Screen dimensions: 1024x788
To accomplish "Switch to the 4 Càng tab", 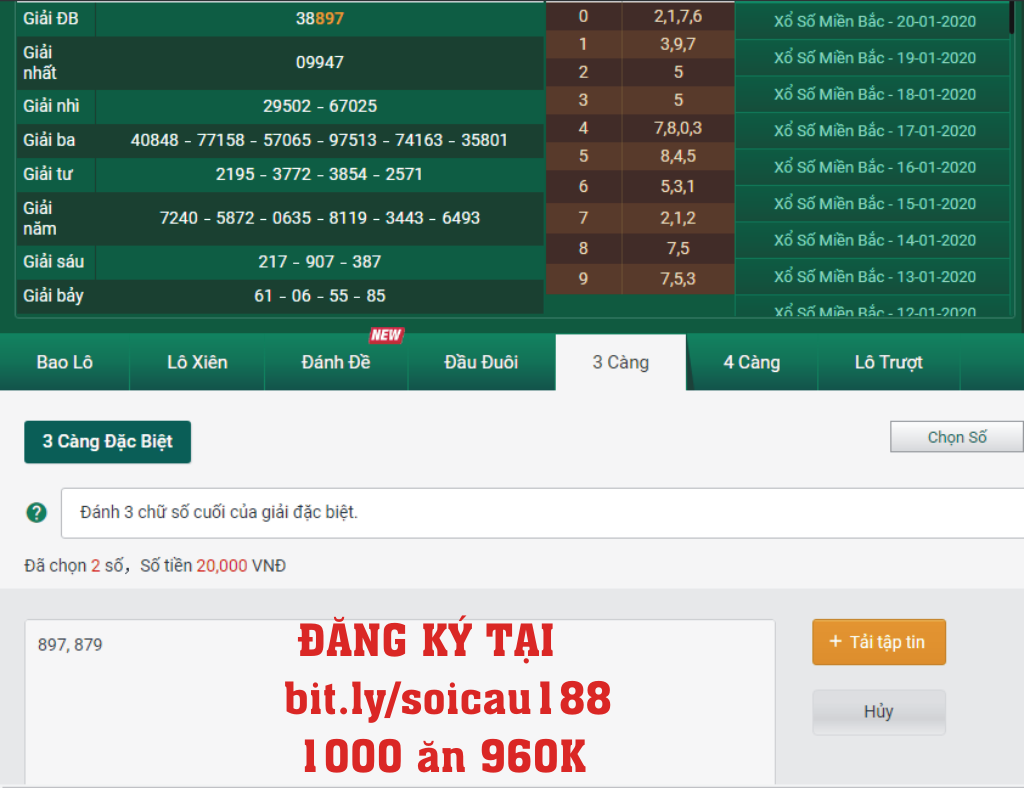I will point(752,362).
